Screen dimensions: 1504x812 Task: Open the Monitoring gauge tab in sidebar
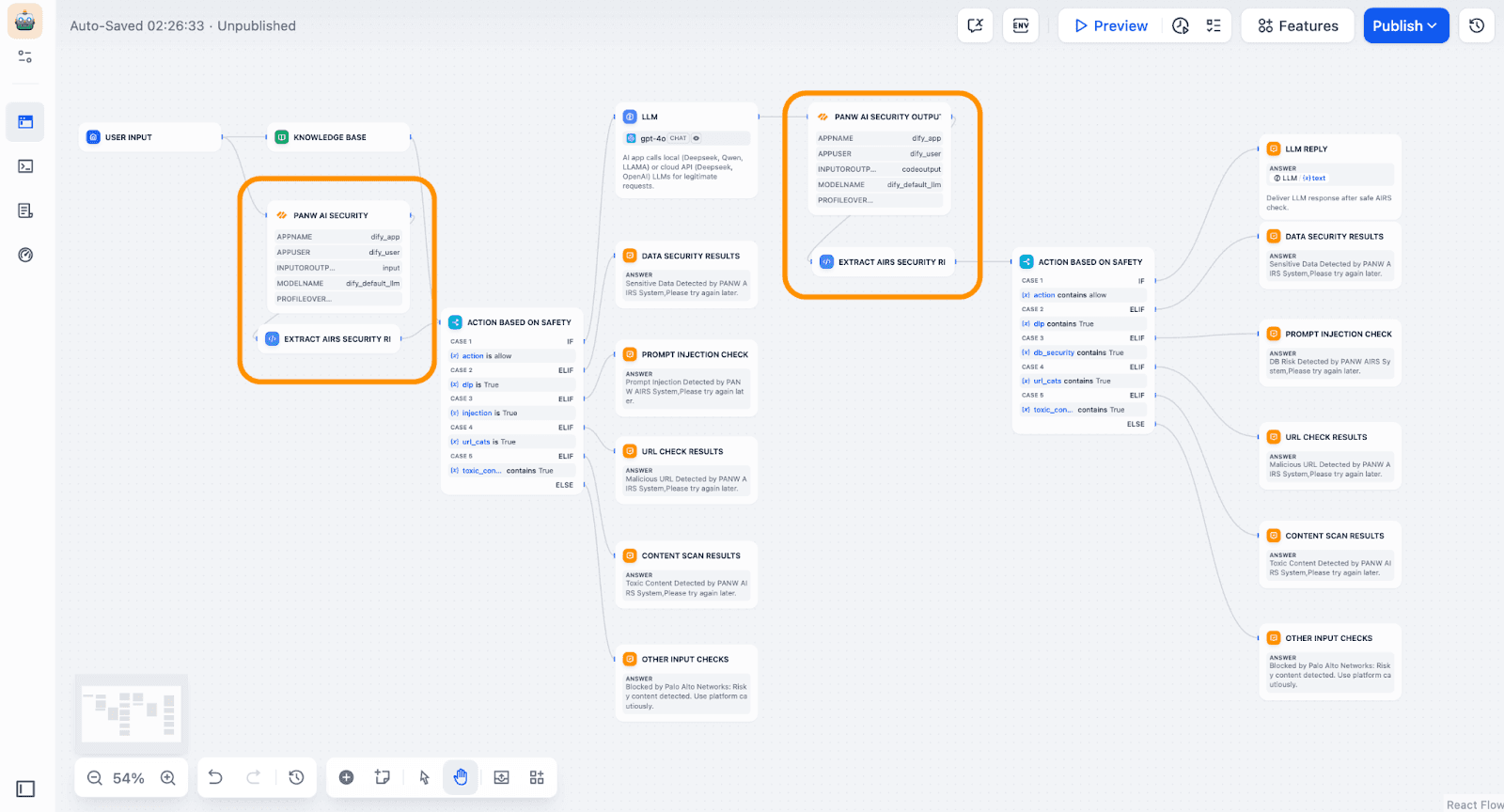tap(25, 255)
